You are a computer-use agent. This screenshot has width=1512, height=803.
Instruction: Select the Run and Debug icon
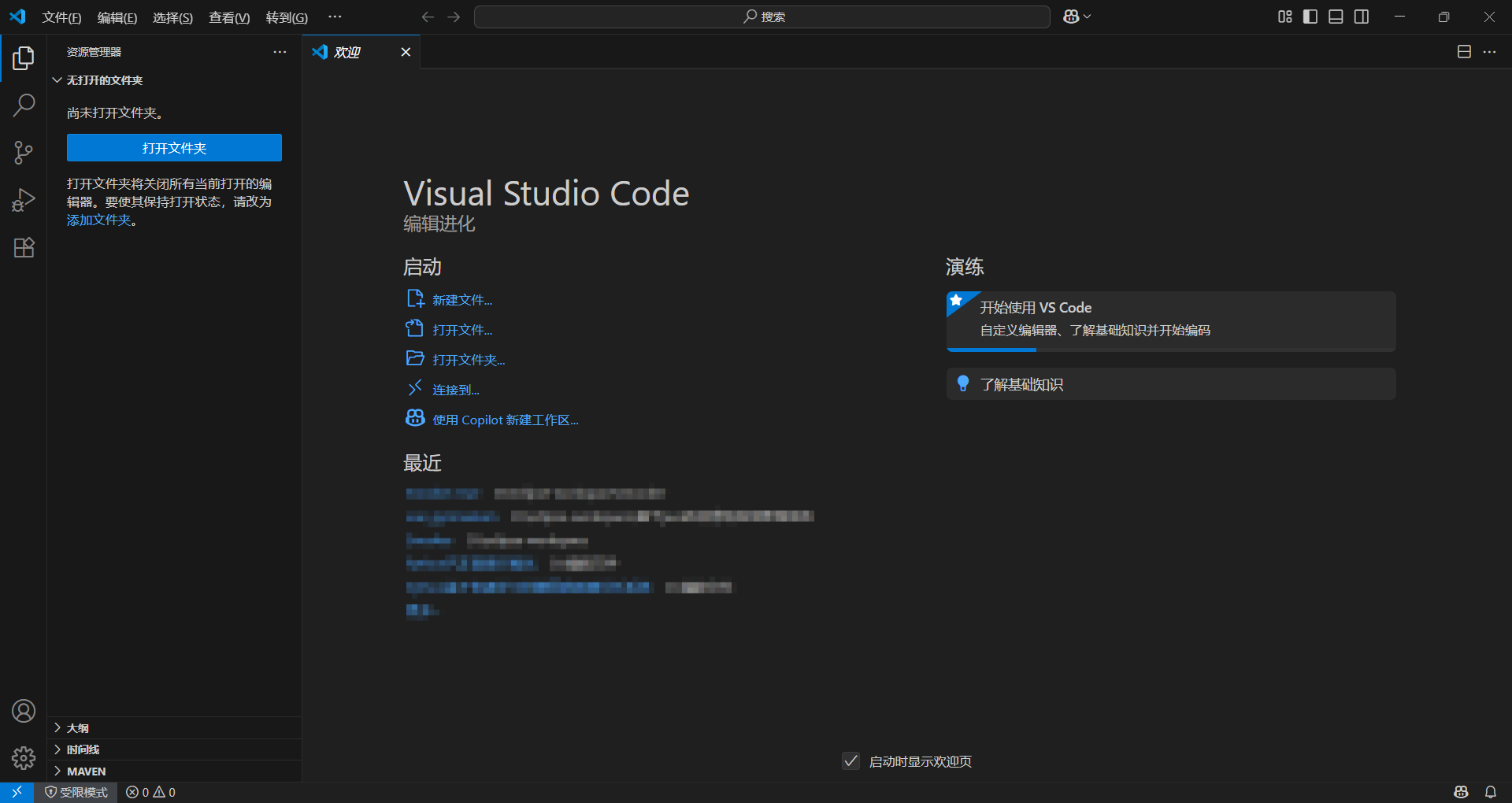click(23, 200)
